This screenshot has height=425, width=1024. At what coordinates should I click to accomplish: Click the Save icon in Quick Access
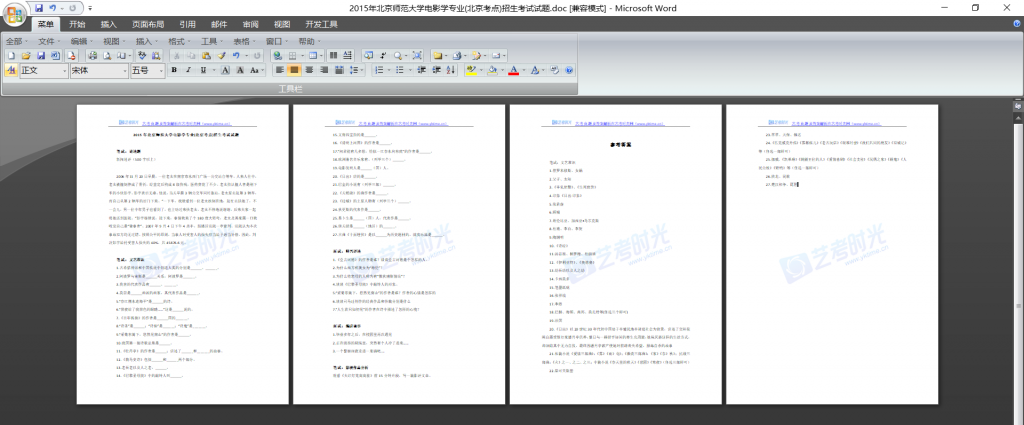[39, 8]
